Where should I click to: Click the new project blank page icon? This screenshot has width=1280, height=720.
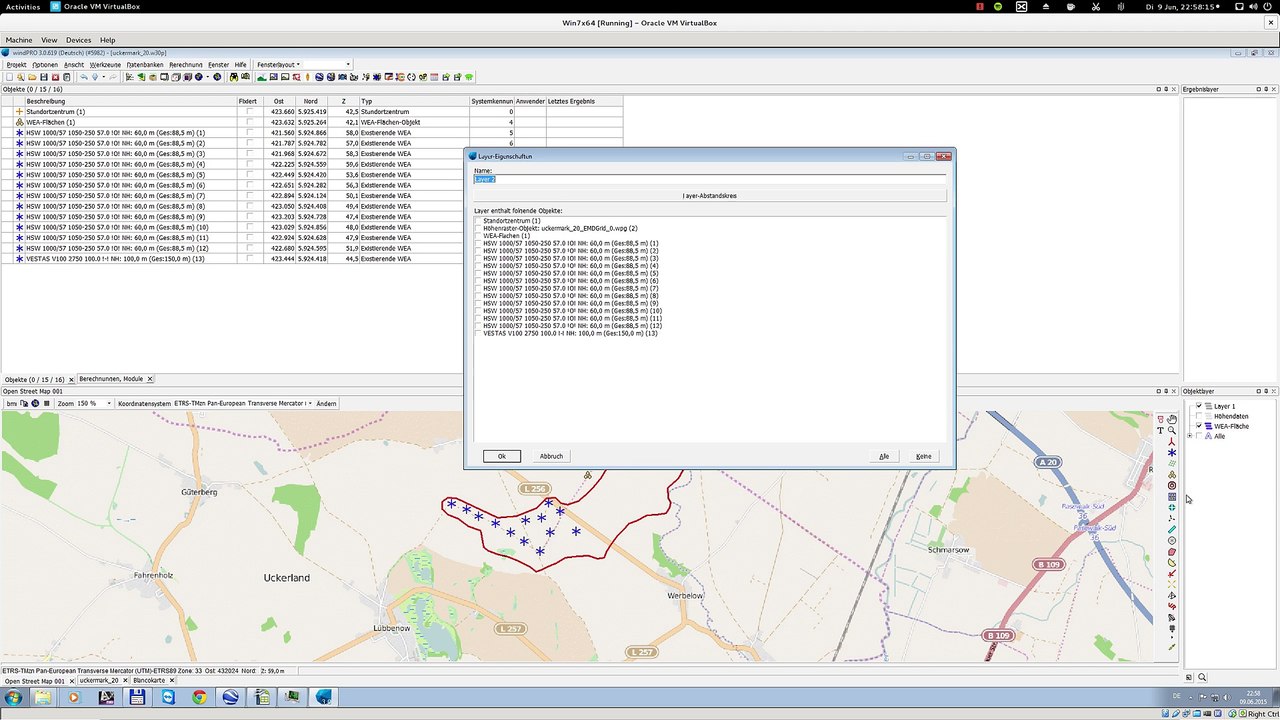click(9, 77)
